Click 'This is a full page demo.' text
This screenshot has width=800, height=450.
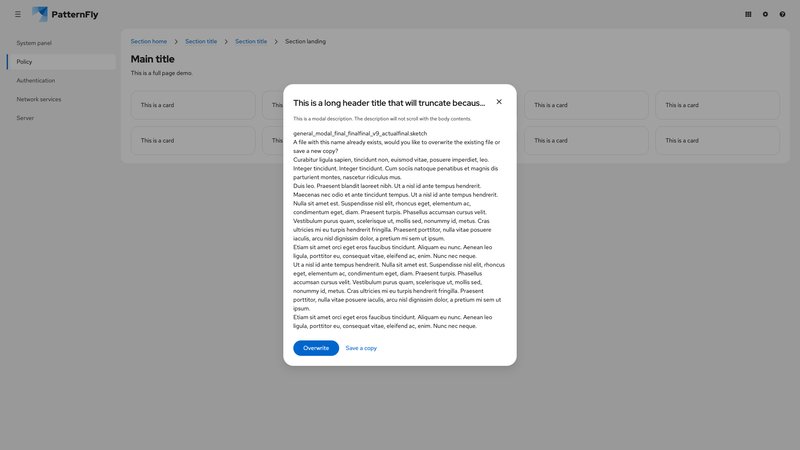(162, 73)
